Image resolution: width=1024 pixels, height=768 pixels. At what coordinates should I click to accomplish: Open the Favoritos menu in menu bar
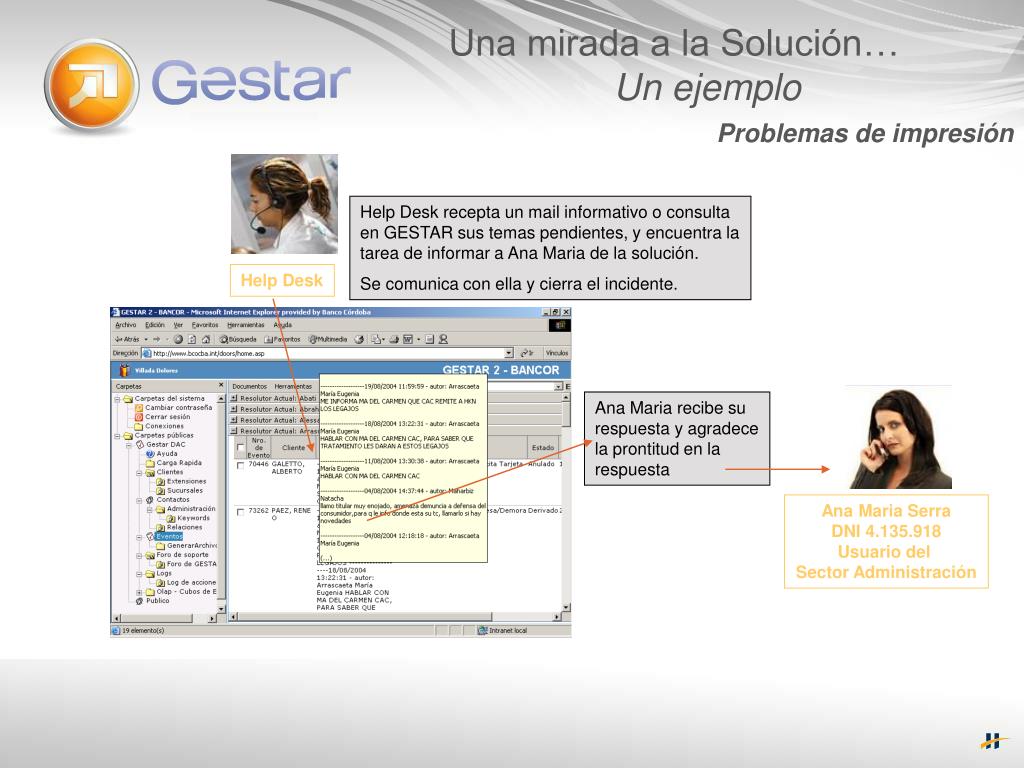(x=205, y=325)
